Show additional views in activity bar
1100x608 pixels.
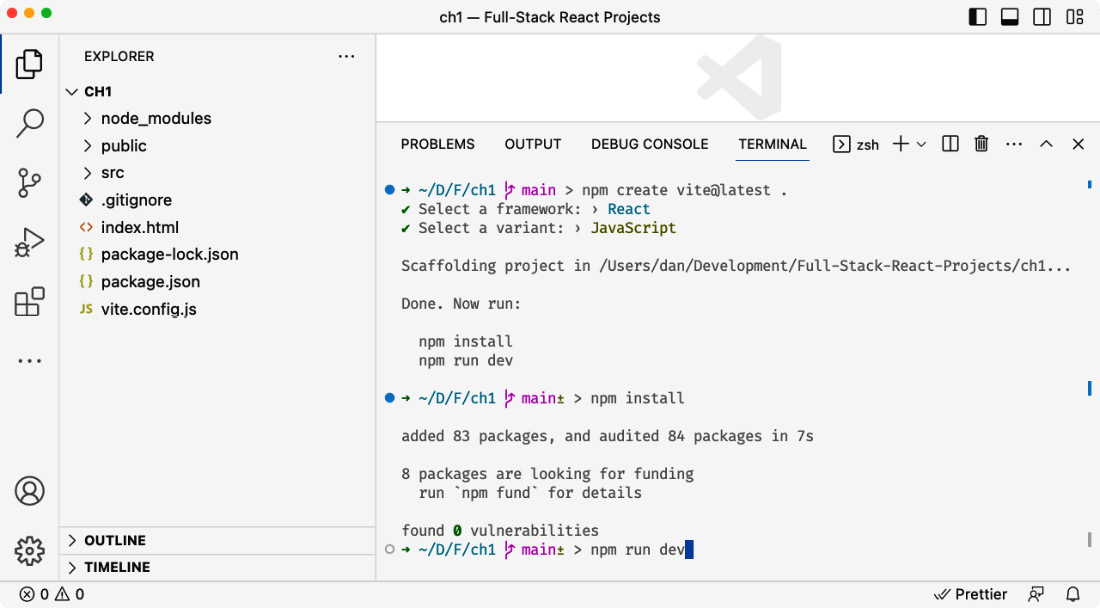coord(29,361)
